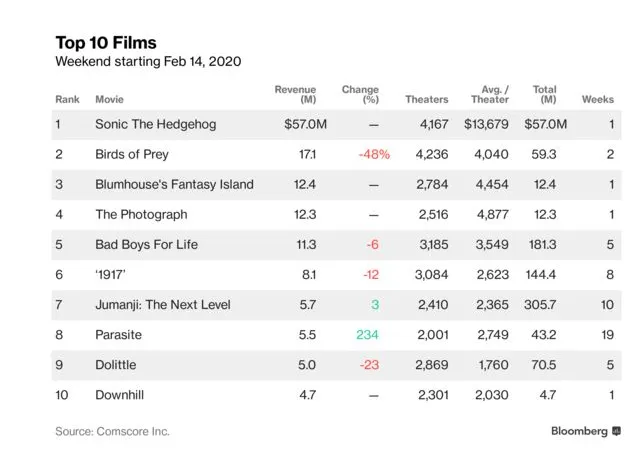Viewport: 643px width, 468px height.
Task: Click the Movie column header
Action: [x=110, y=100]
